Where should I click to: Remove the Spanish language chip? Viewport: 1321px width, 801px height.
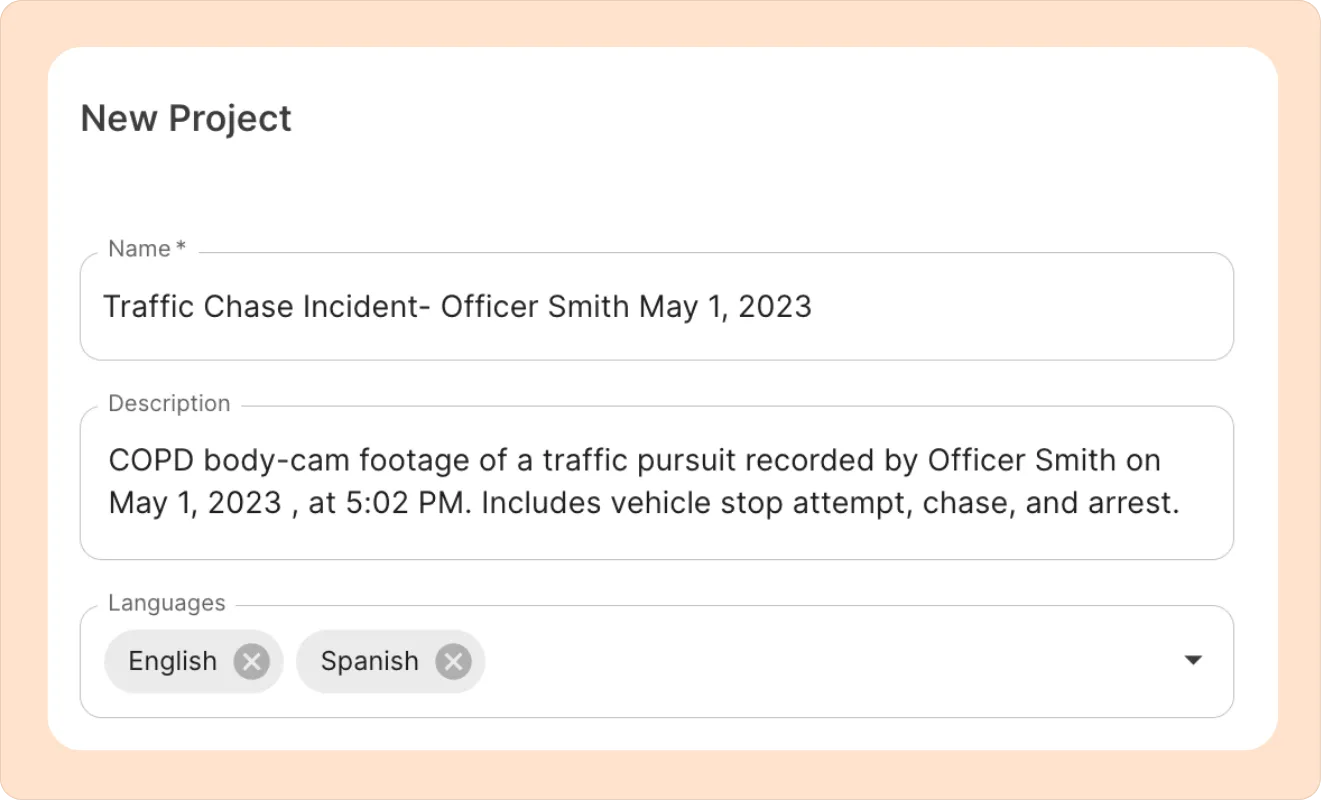point(453,662)
